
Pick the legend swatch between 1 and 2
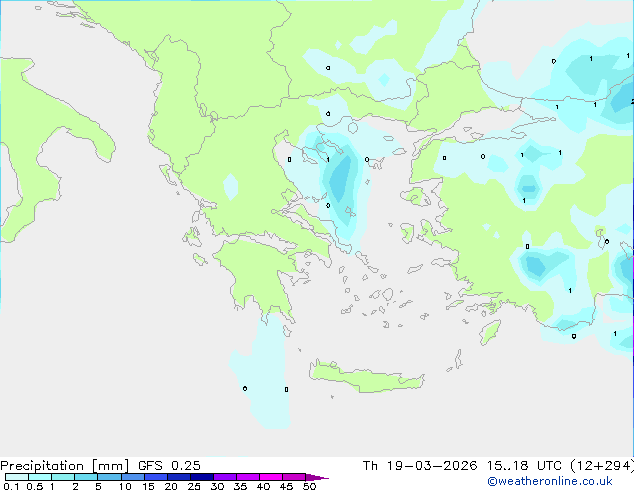[63, 477]
